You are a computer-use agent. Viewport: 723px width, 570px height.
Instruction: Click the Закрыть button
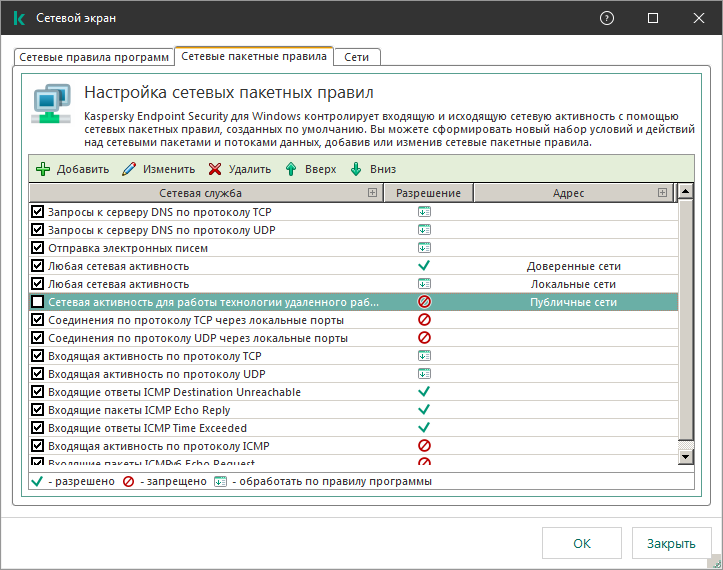click(x=670, y=544)
